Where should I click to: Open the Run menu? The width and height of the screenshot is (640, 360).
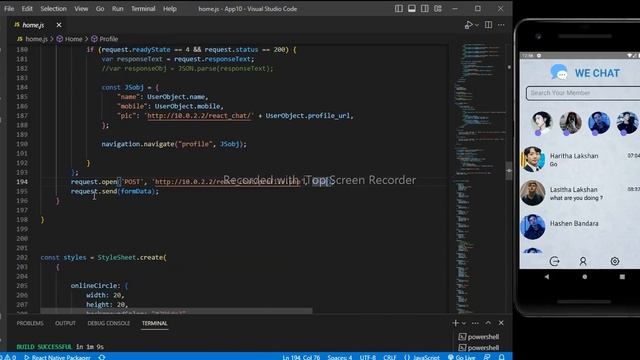click(118, 9)
